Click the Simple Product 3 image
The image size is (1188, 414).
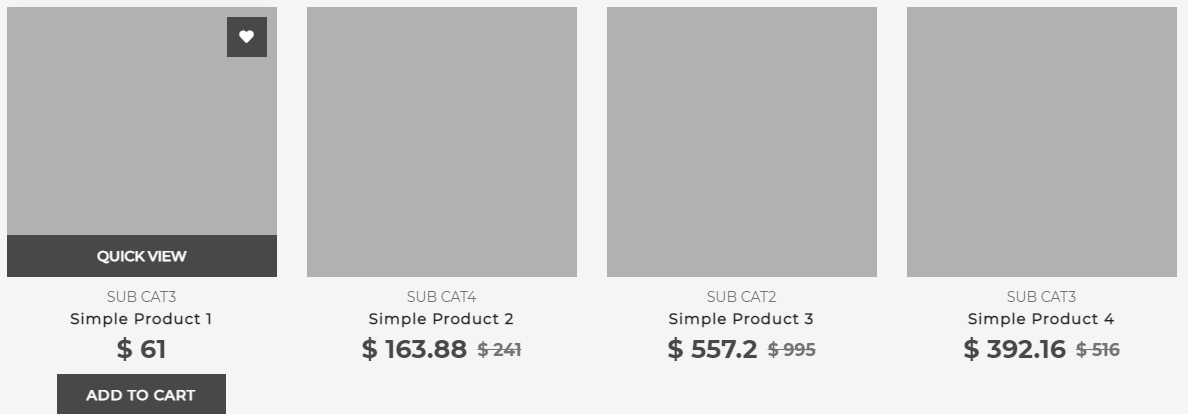[741, 141]
